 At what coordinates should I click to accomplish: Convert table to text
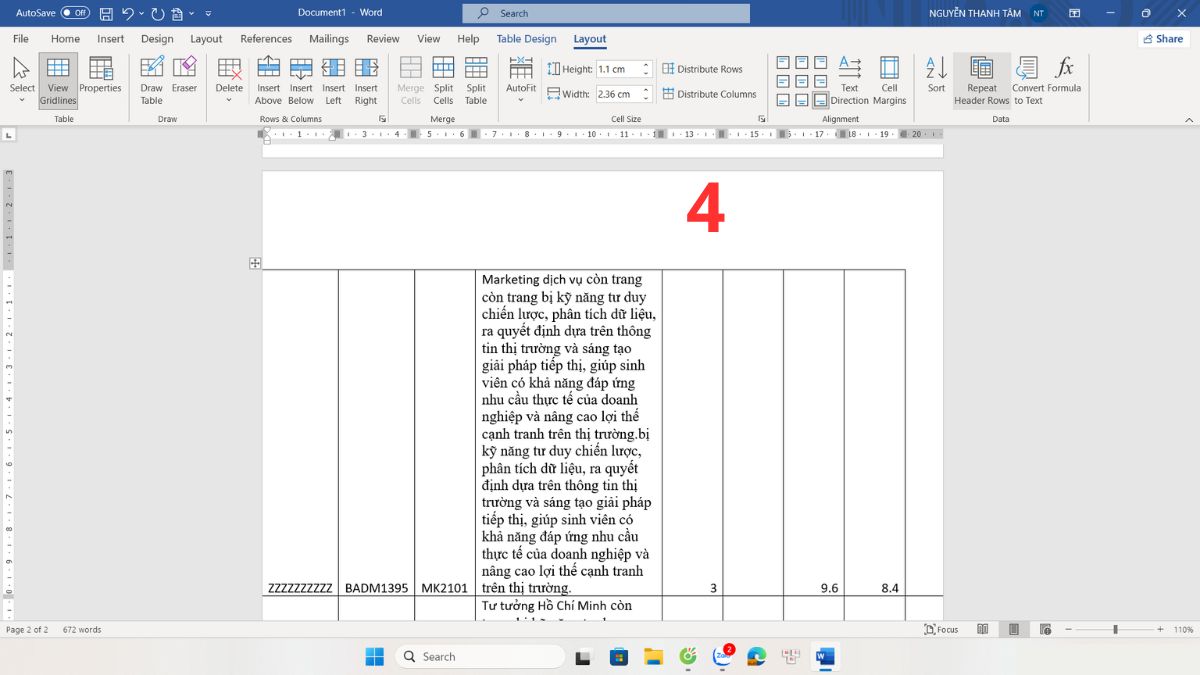(x=1027, y=80)
